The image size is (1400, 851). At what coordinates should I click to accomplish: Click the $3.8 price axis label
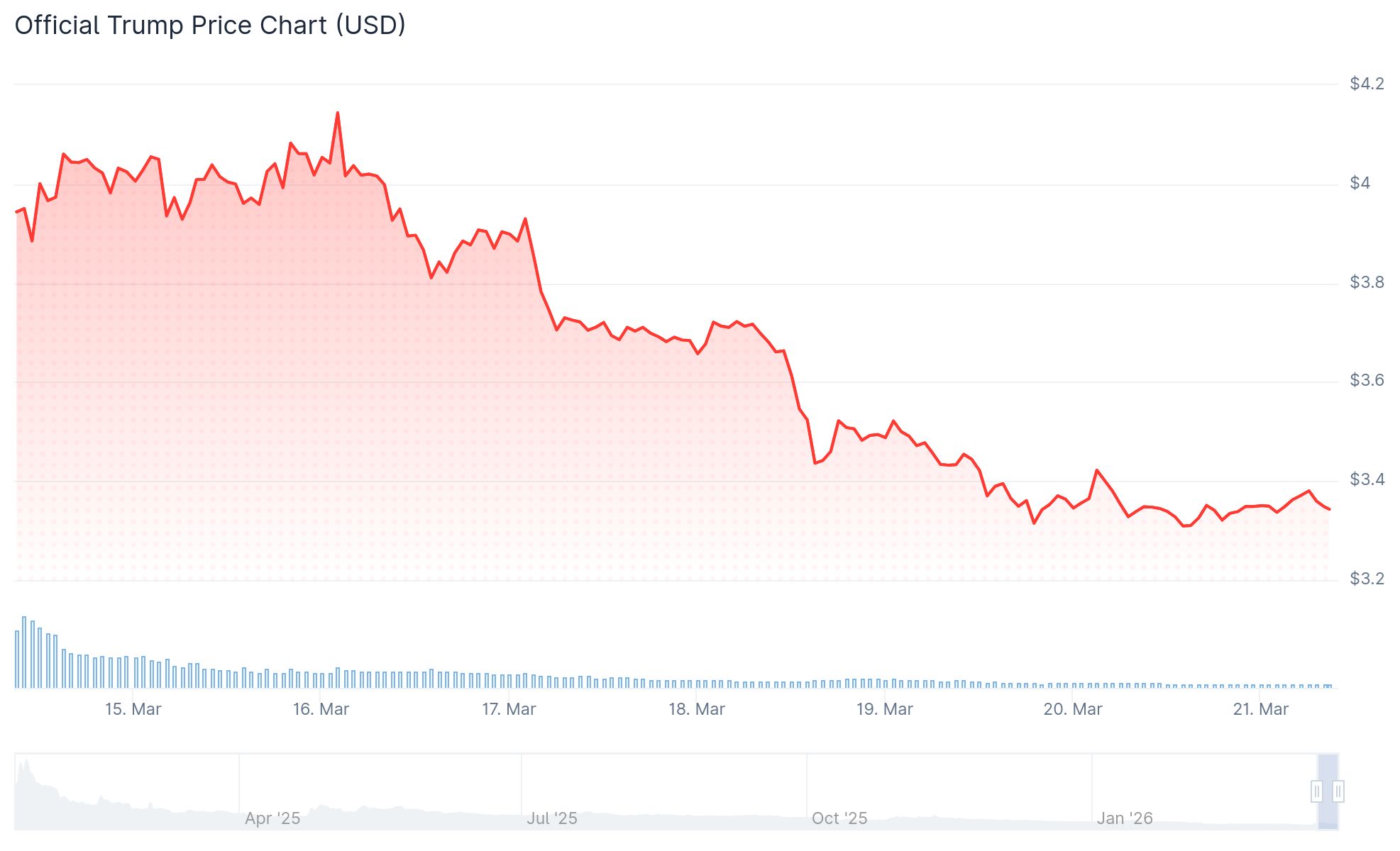pos(1367,282)
